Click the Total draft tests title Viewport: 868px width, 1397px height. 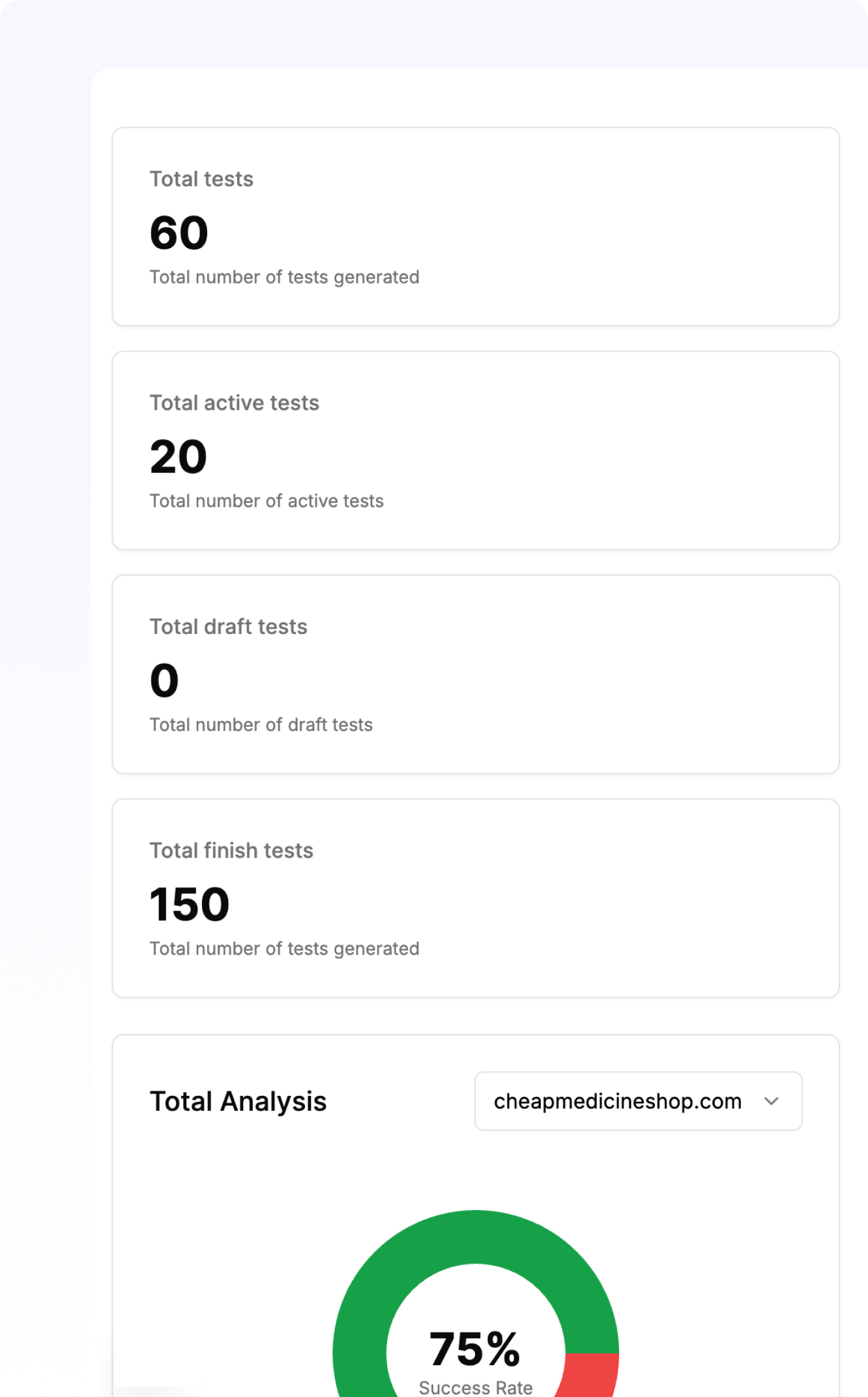(229, 627)
